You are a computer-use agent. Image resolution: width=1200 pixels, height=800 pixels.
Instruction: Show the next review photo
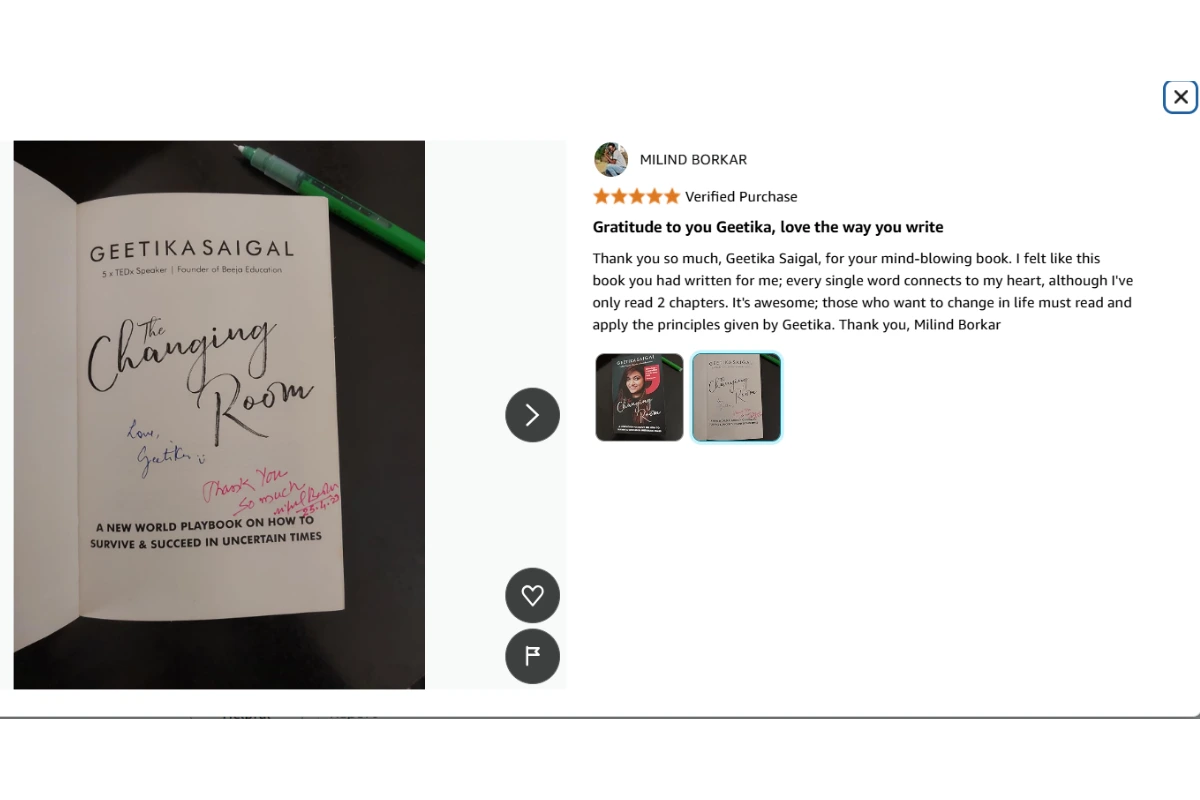(x=532, y=415)
